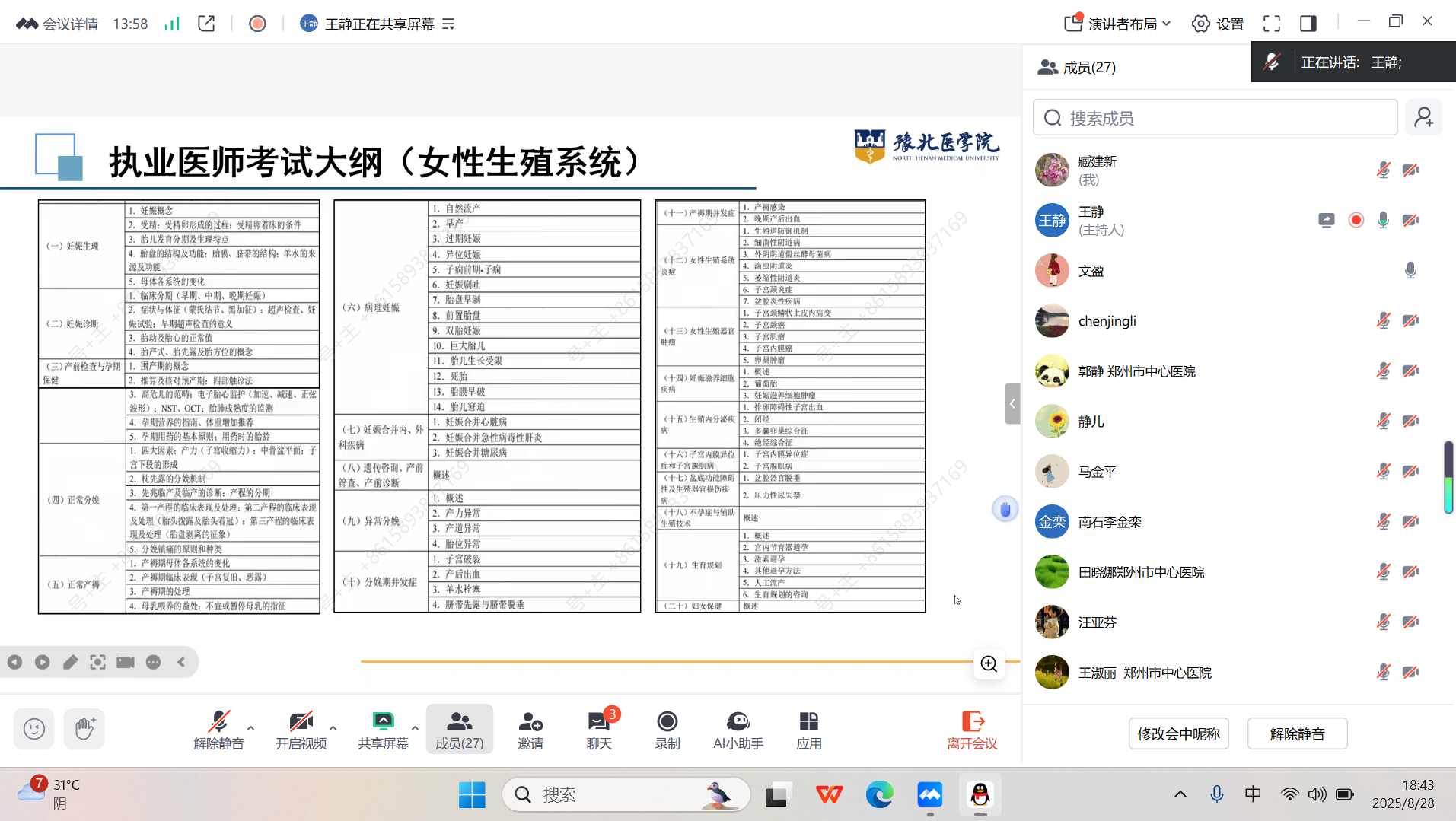Click the 修改会中昵称 button
The height and width of the screenshot is (821, 1456).
pos(1178,733)
